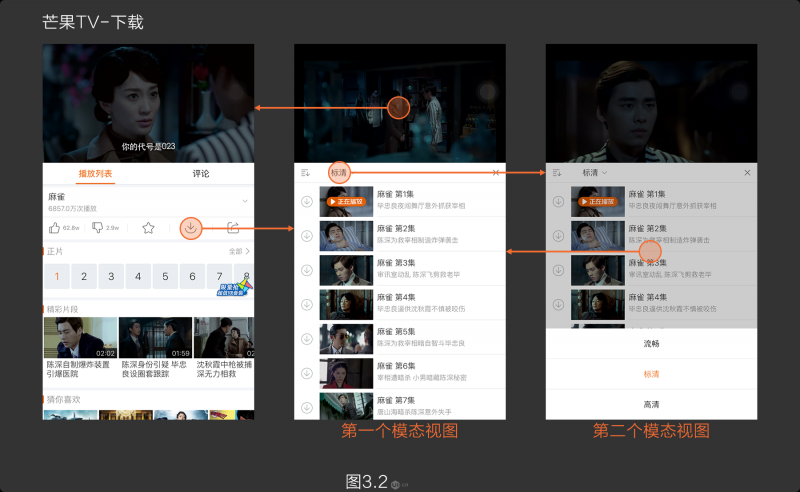Screen dimensions: 800x492
Task: Select title 麻雀 第2集 in second modal view
Action: pos(648,229)
